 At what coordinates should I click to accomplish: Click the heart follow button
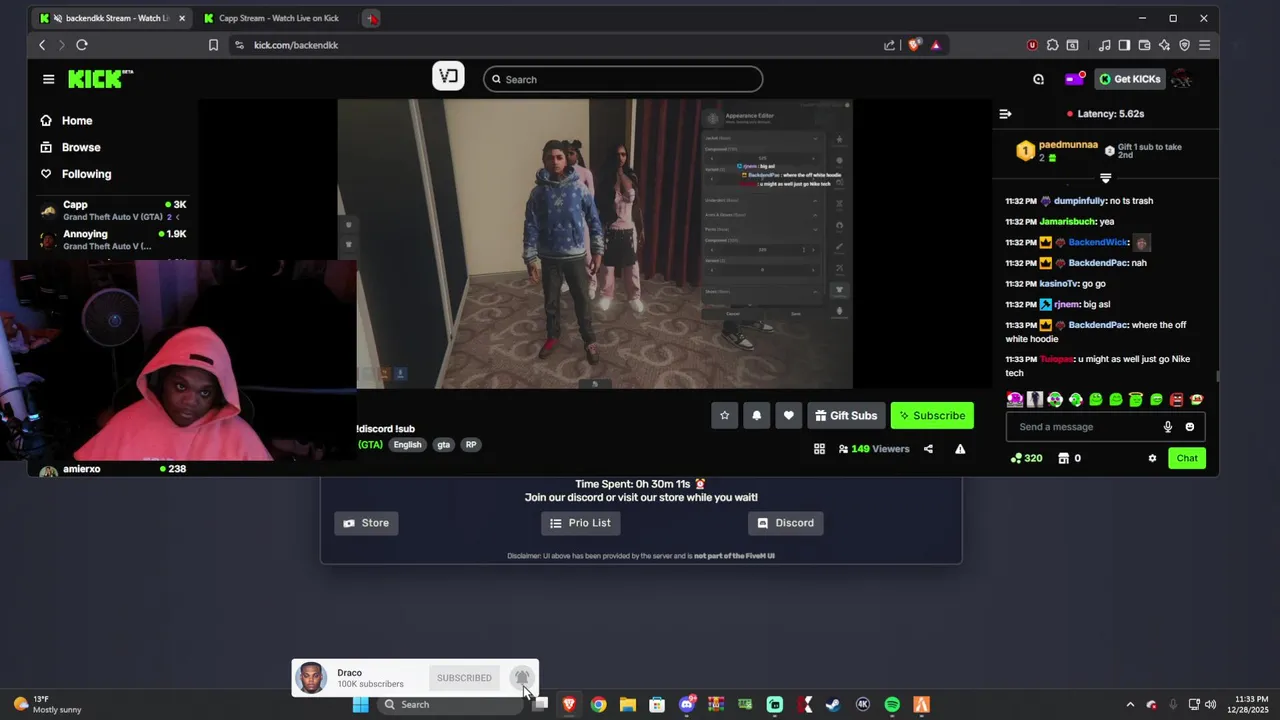click(789, 415)
